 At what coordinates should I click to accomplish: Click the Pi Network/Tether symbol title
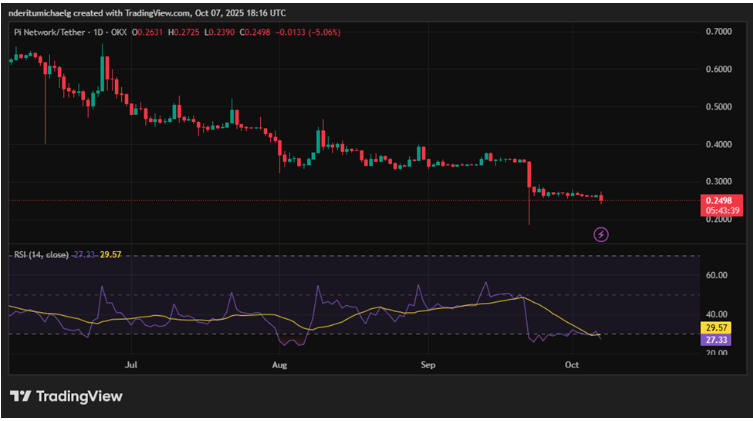pos(49,32)
